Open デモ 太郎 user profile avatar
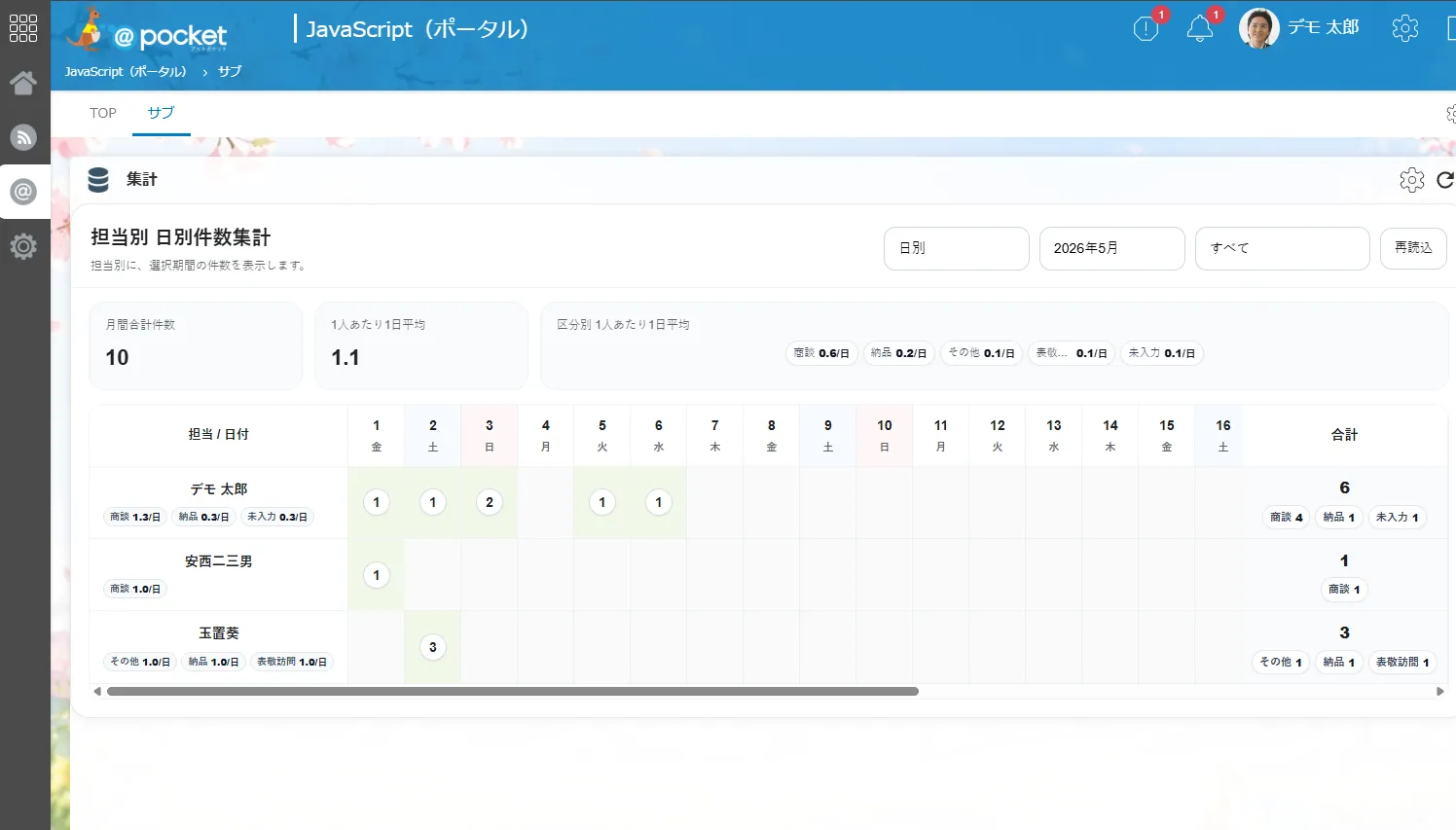 (1258, 28)
